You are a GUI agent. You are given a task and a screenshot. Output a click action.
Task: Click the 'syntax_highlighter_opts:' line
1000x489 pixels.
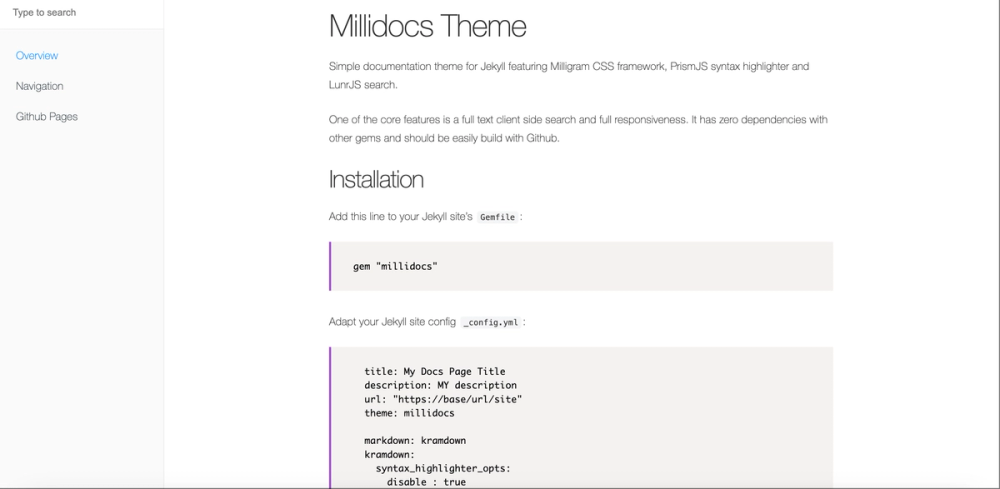(443, 469)
